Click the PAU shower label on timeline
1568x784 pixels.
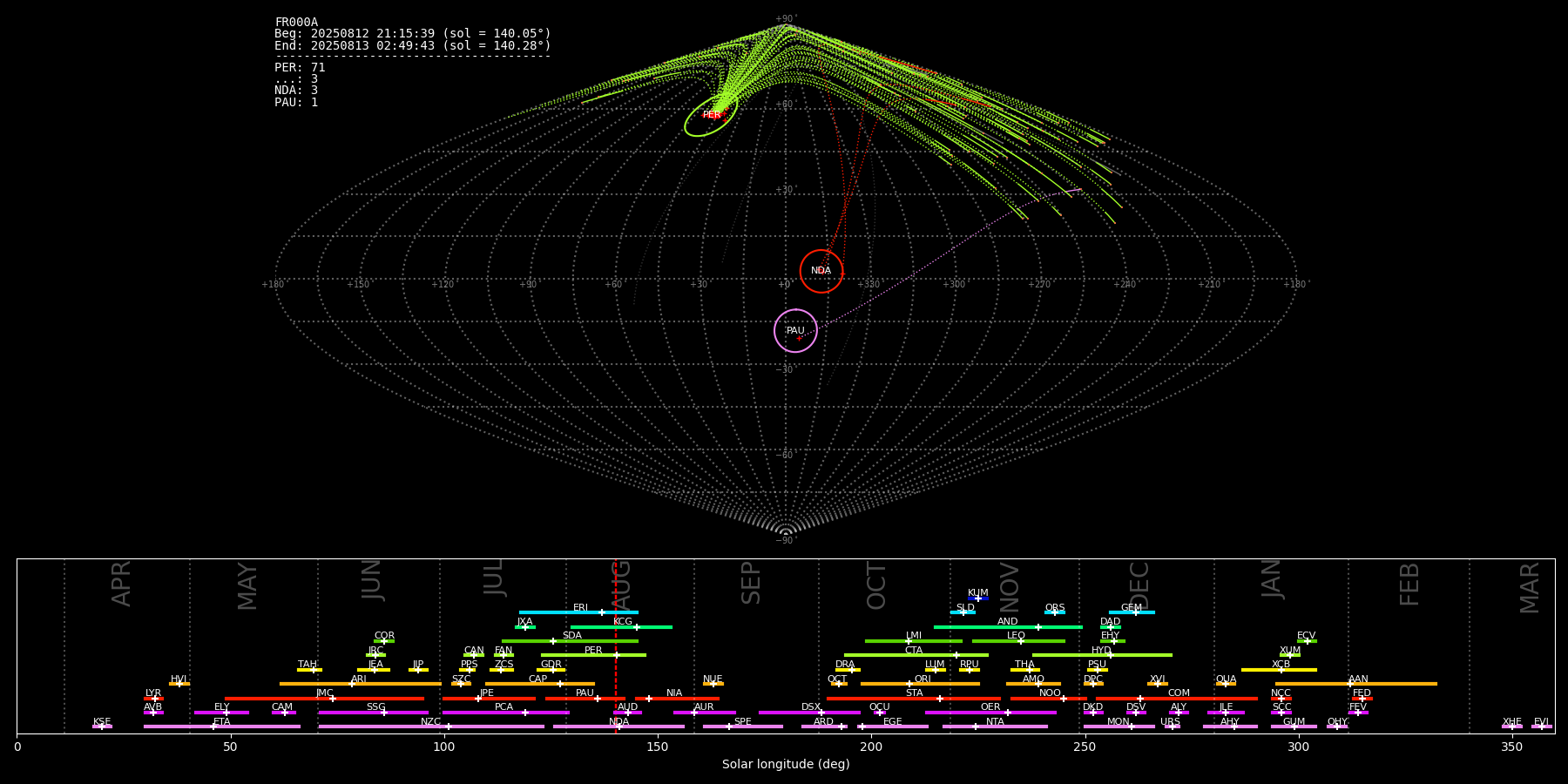[585, 693]
